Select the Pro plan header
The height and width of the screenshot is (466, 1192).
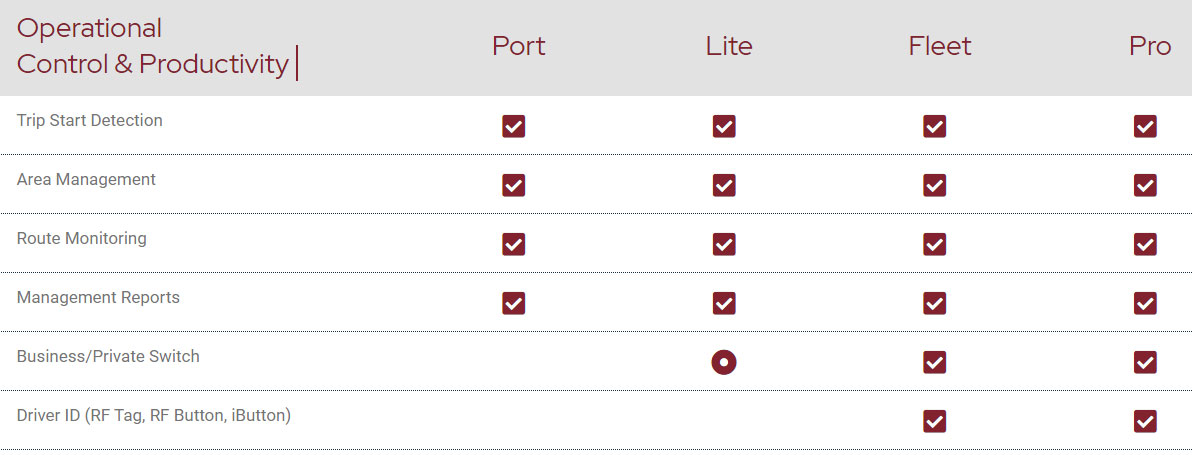coord(1150,47)
